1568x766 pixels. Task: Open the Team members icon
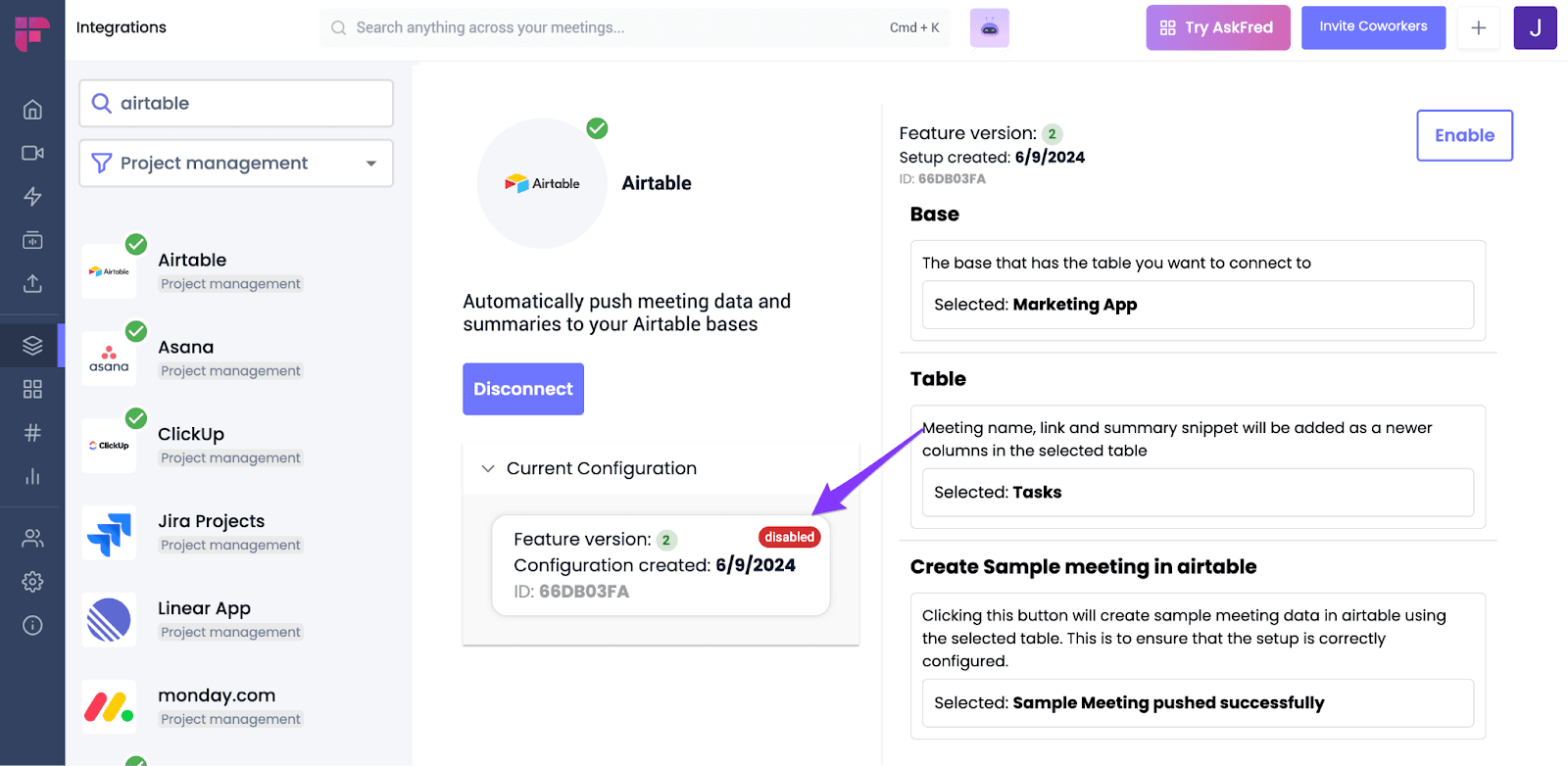click(32, 538)
